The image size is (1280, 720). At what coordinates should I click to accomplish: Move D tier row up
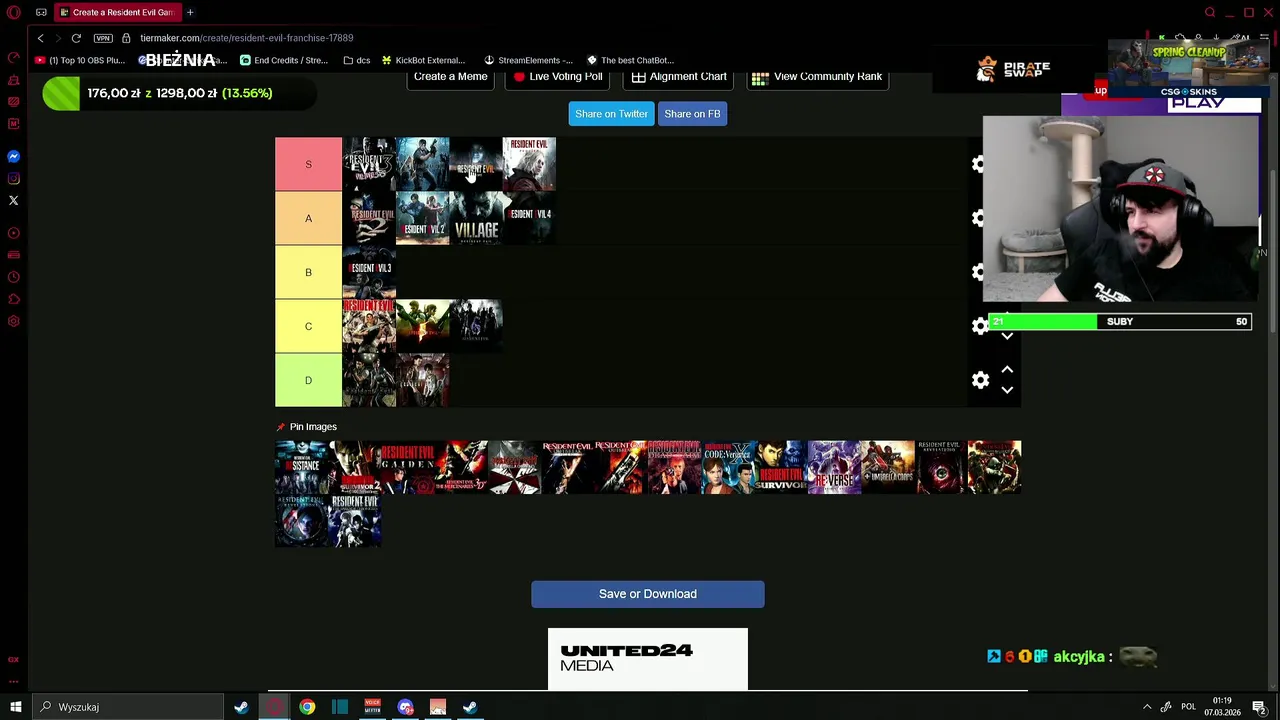(1007, 370)
